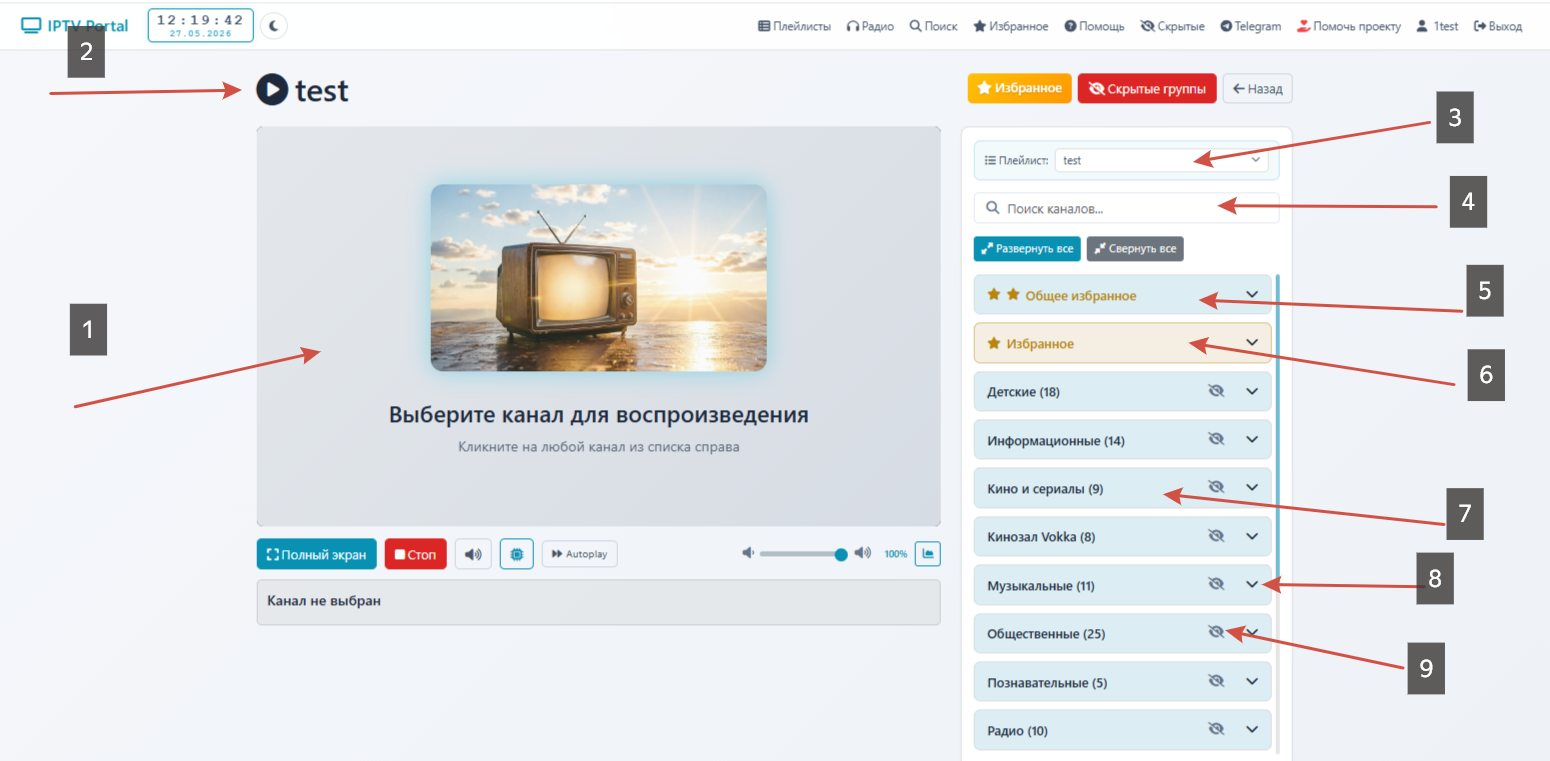Expand the Общее избранное group chevron
This screenshot has height=761, width=1550.
(x=1252, y=294)
